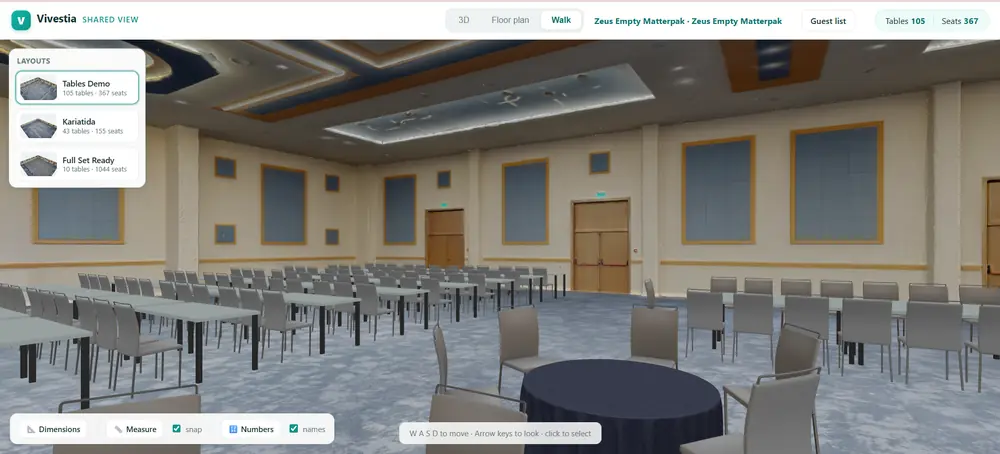This screenshot has width=1000, height=454.
Task: Activate the Measure tool
Action: click(135, 429)
